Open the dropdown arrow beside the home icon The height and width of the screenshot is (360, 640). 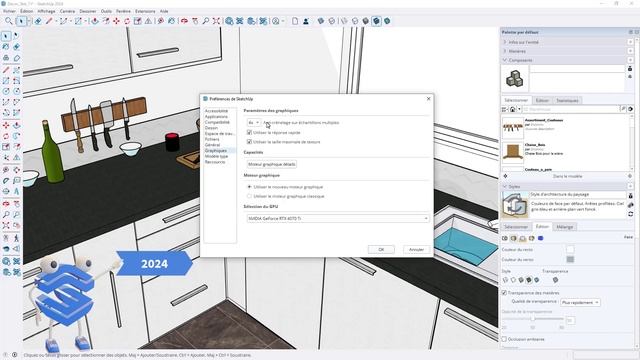(519, 109)
